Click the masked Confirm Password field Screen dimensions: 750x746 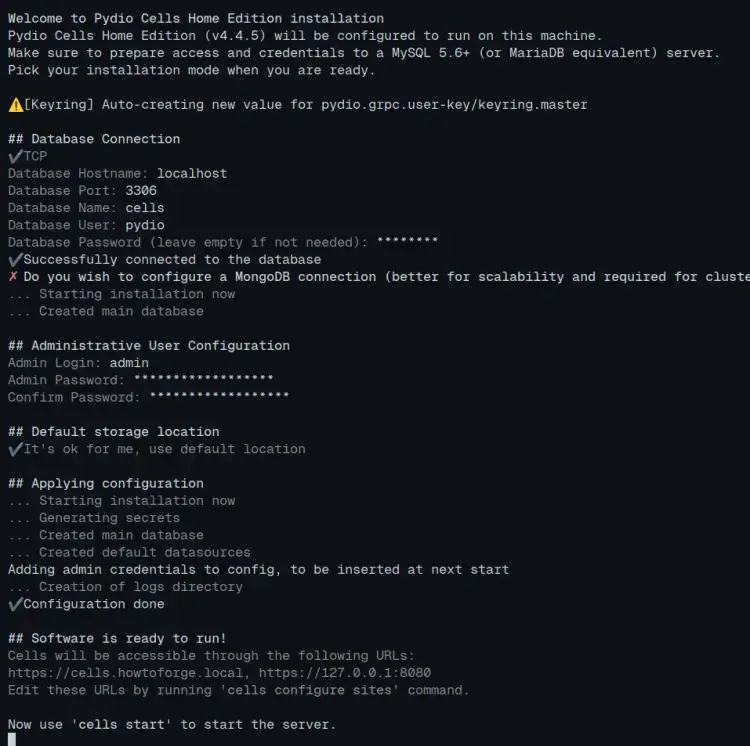[x=219, y=397]
